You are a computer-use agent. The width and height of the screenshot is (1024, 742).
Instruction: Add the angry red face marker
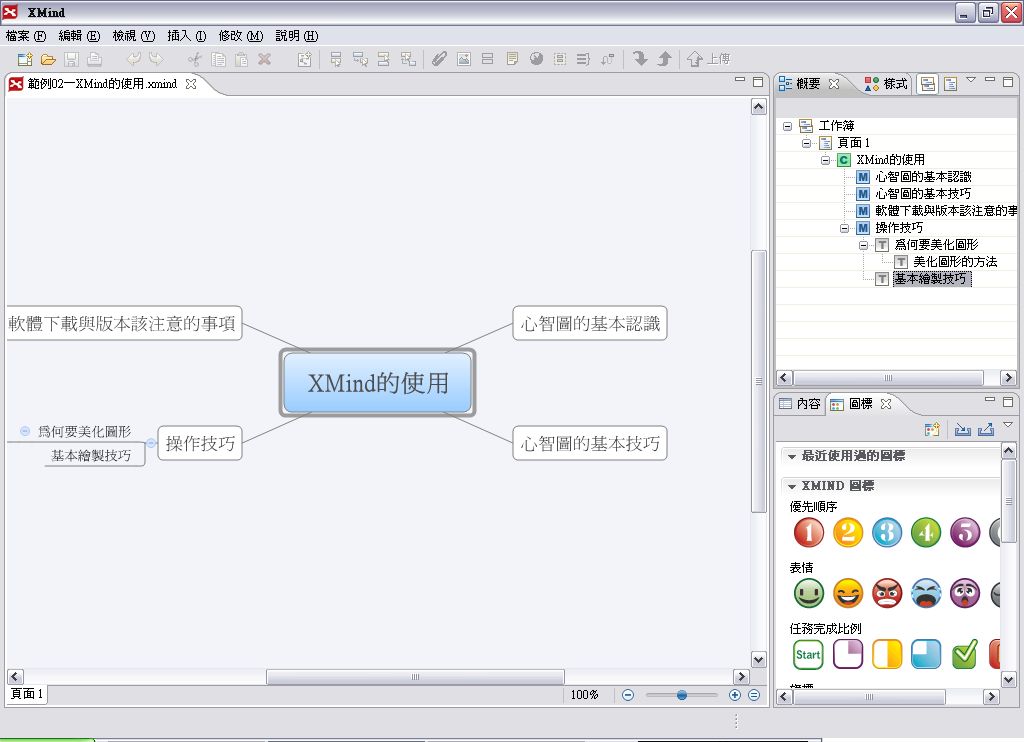[887, 594]
